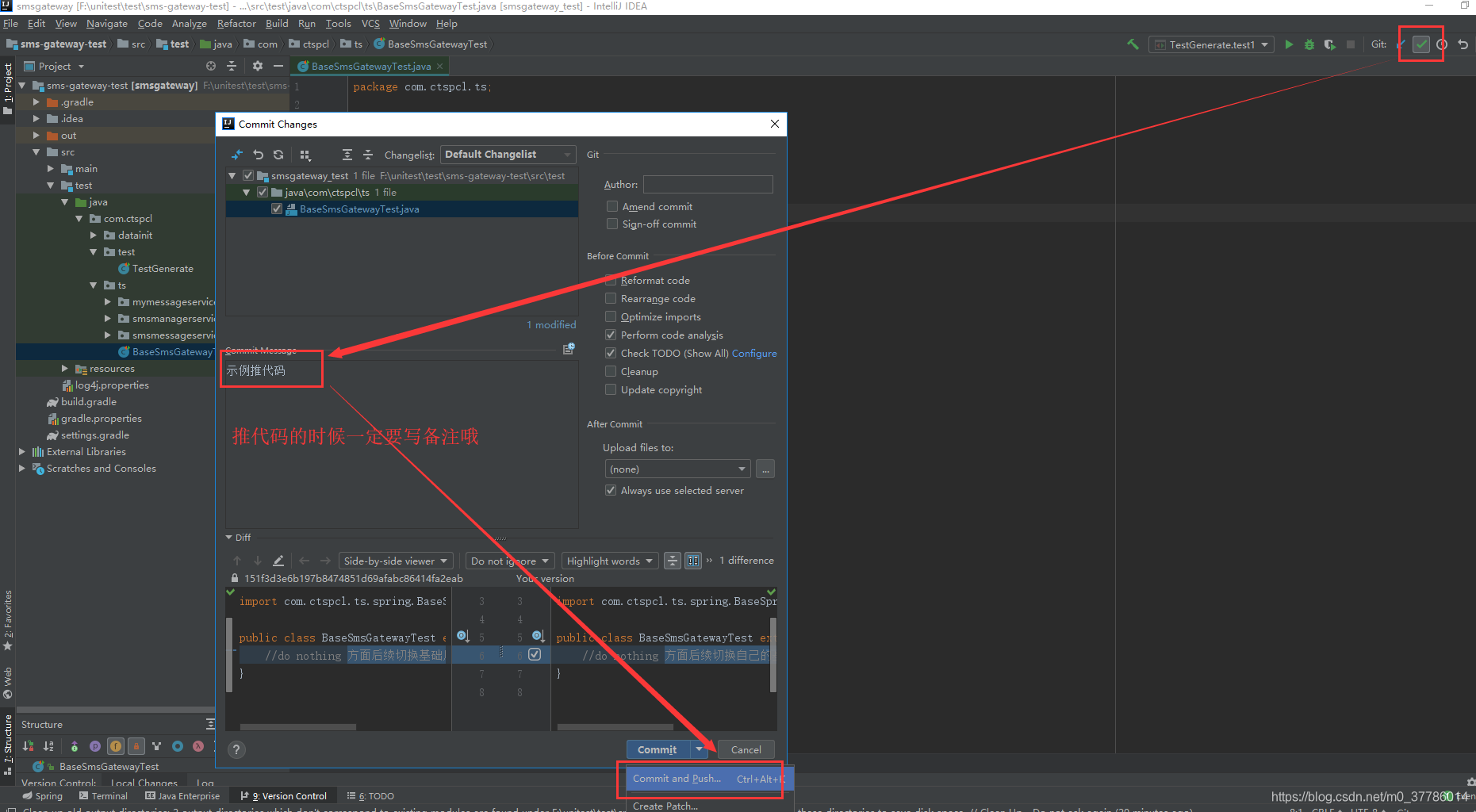Click the Git commit checkmark icon
Viewport: 1476px width, 812px height.
click(x=1421, y=44)
